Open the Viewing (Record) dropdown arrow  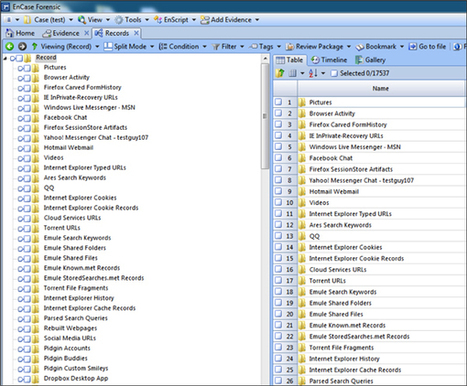pos(97,47)
